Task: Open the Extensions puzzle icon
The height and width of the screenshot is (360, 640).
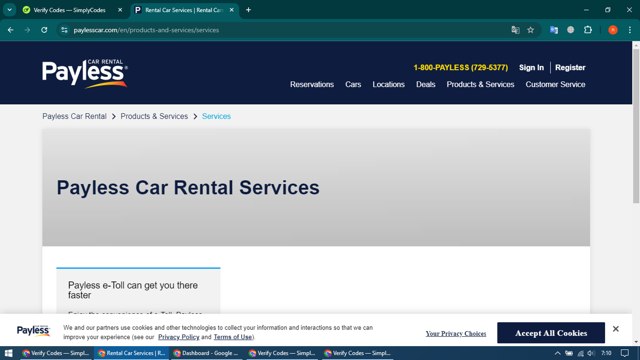Action: coord(588,30)
